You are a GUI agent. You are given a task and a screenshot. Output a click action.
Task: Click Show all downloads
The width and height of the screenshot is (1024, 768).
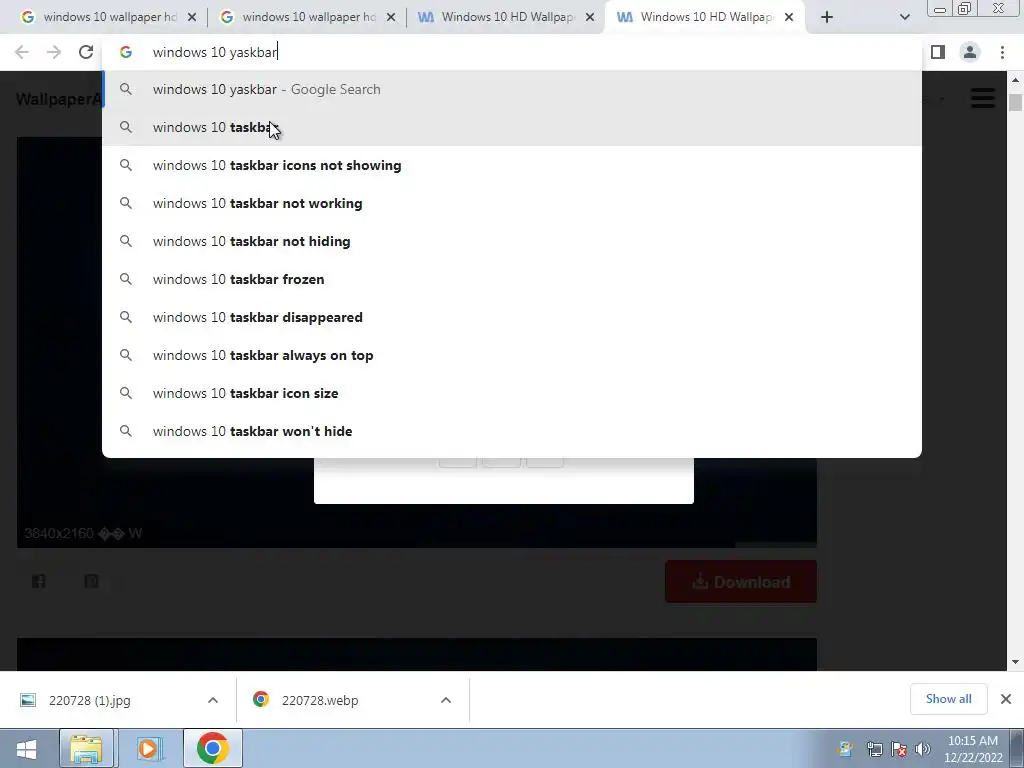click(948, 699)
